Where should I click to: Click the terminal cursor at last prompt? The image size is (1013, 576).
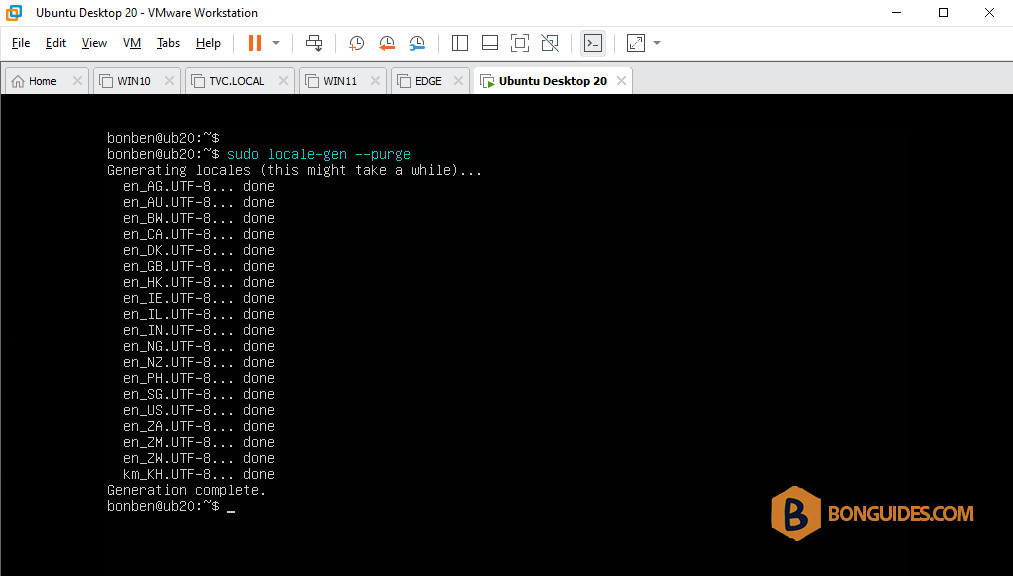pos(231,511)
